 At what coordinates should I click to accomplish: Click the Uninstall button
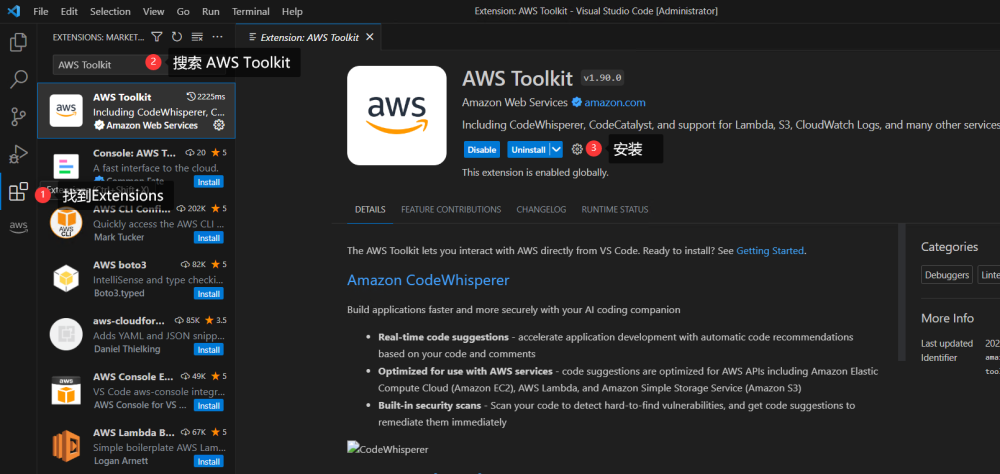click(529, 149)
